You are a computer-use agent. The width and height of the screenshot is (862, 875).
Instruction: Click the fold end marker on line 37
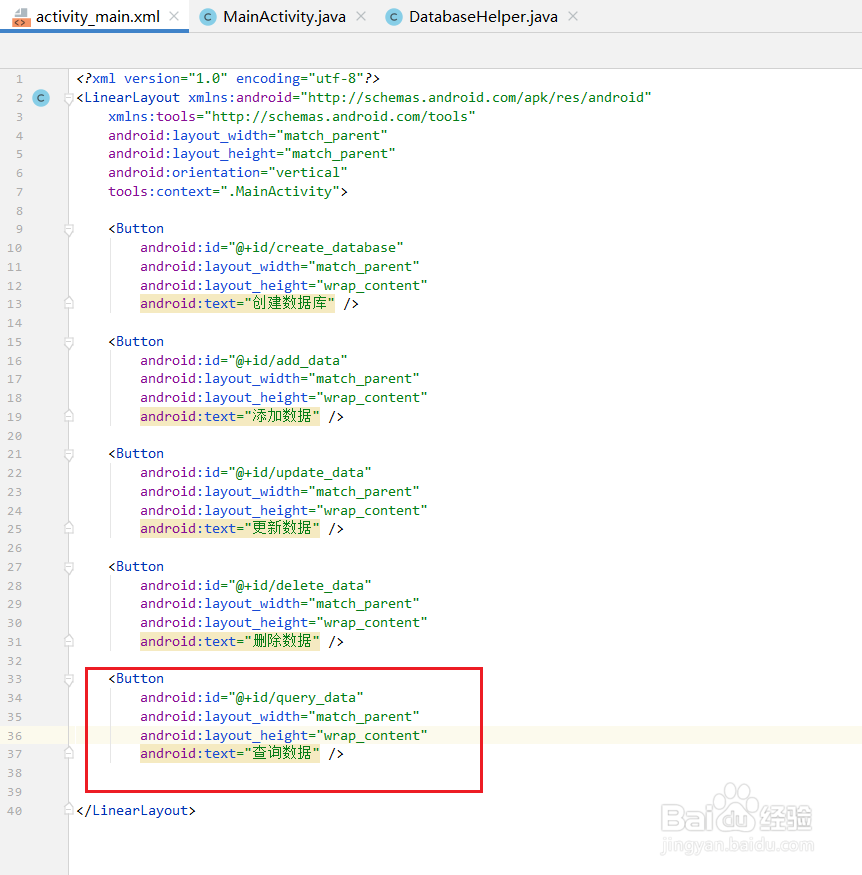[69, 753]
